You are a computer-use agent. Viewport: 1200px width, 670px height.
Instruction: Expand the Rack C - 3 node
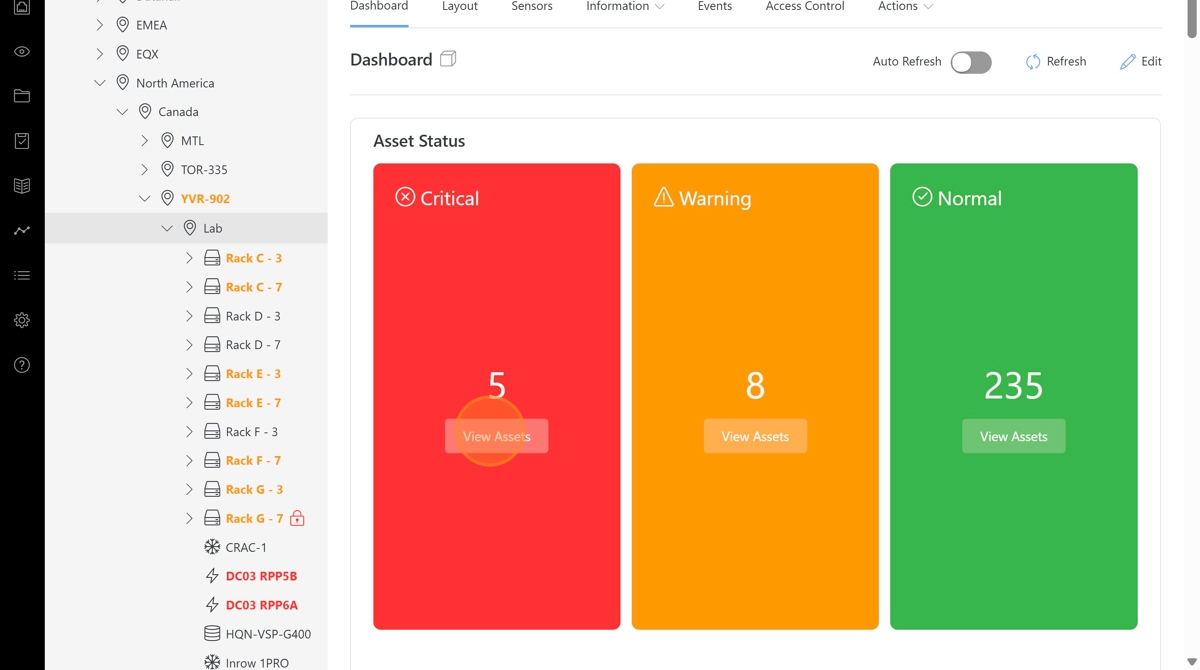pos(189,258)
